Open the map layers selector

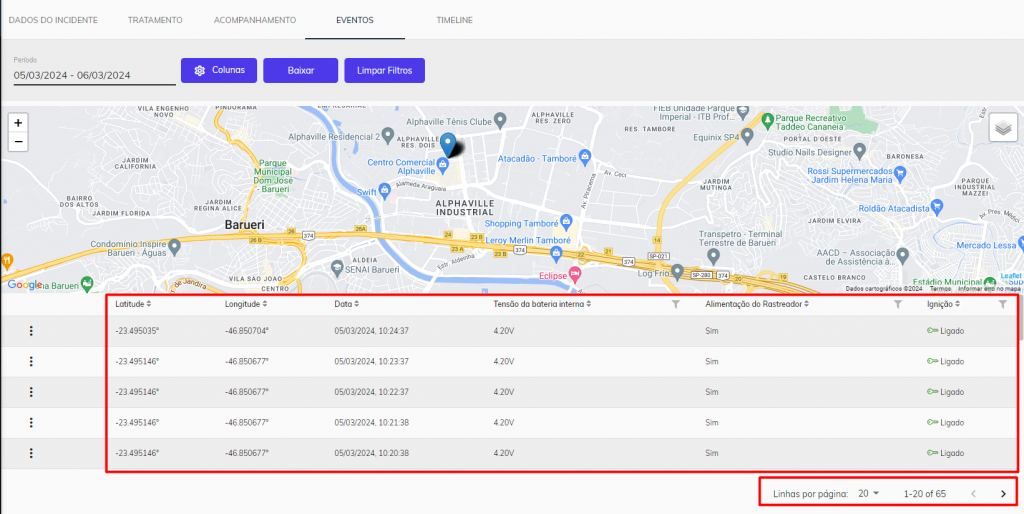point(1002,127)
